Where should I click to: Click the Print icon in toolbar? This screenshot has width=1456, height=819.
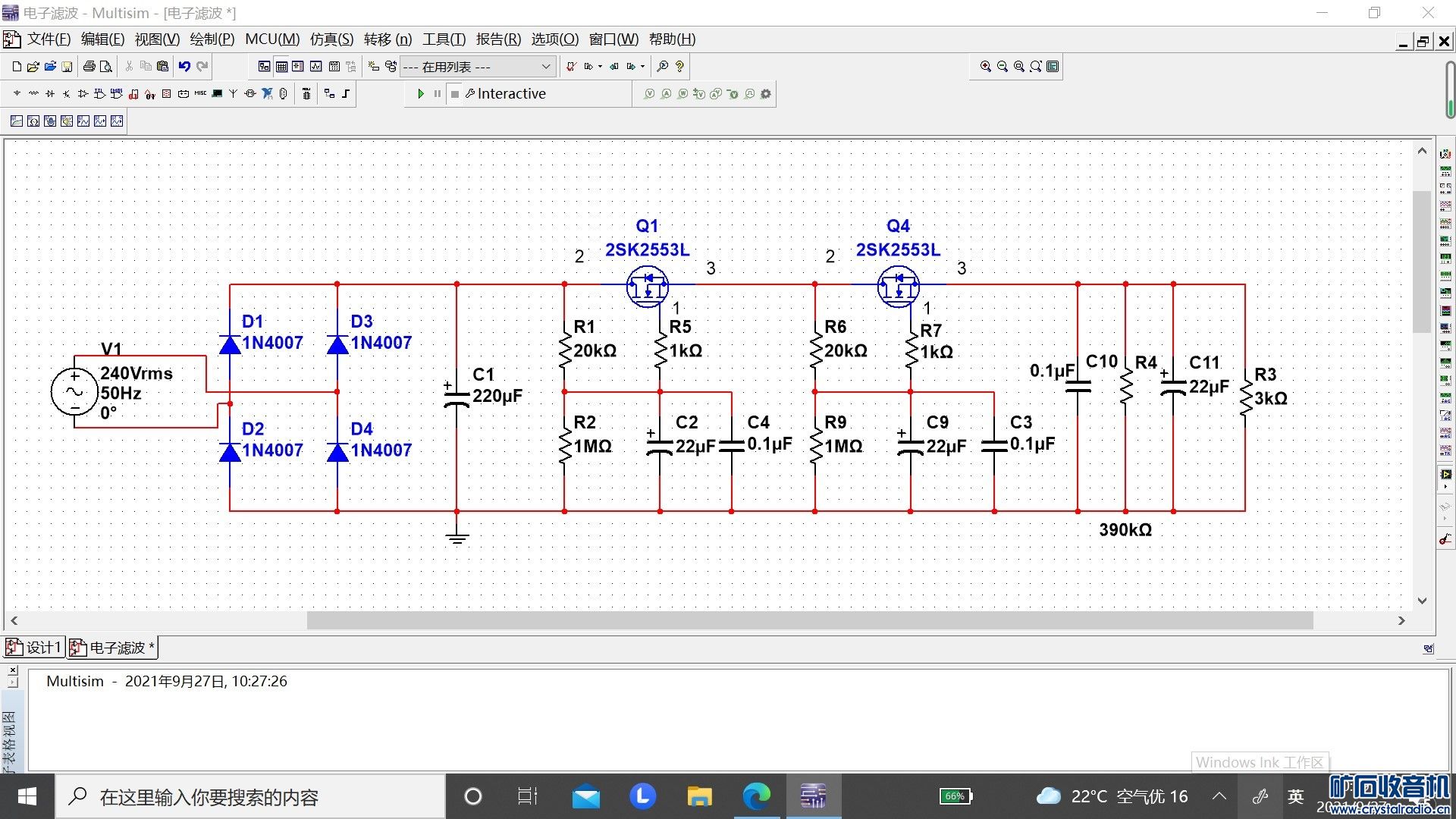click(89, 67)
